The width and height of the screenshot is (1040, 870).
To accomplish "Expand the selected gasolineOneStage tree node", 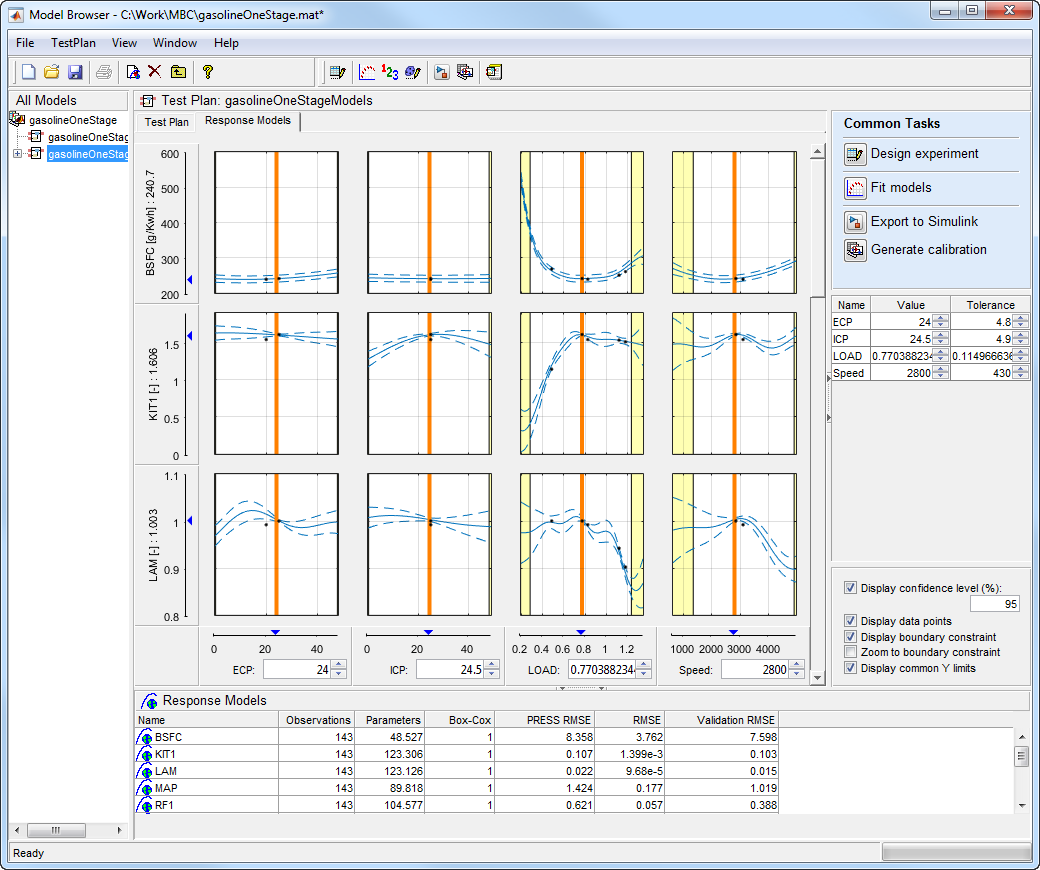I will tap(17, 153).
